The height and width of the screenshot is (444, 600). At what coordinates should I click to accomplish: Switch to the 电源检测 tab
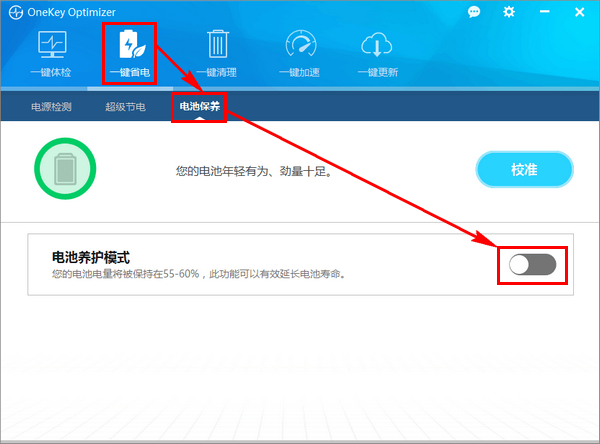(x=51, y=106)
